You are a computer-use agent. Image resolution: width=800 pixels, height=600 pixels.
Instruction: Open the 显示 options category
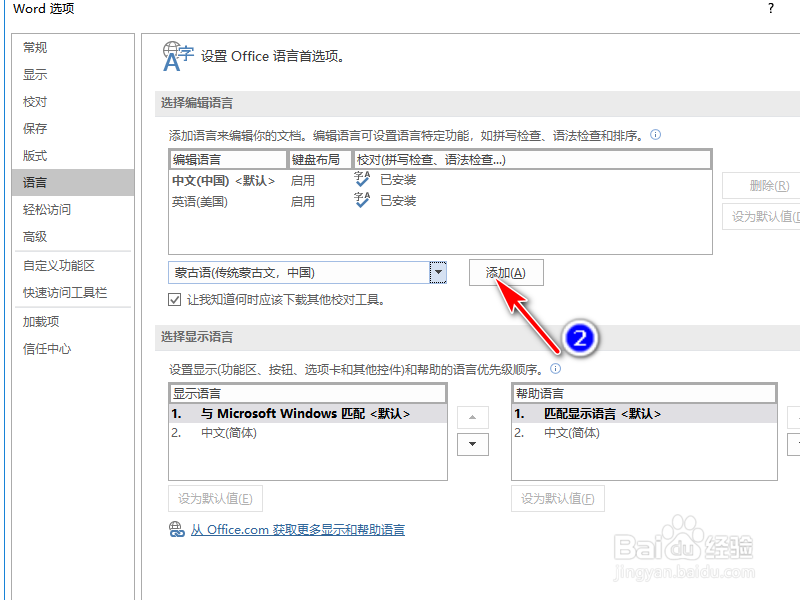pyautogui.click(x=73, y=74)
